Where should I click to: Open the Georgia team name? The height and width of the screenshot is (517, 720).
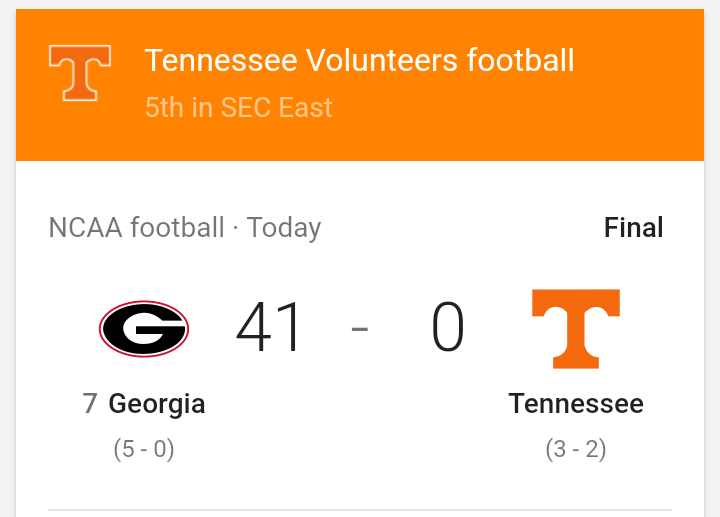(157, 404)
